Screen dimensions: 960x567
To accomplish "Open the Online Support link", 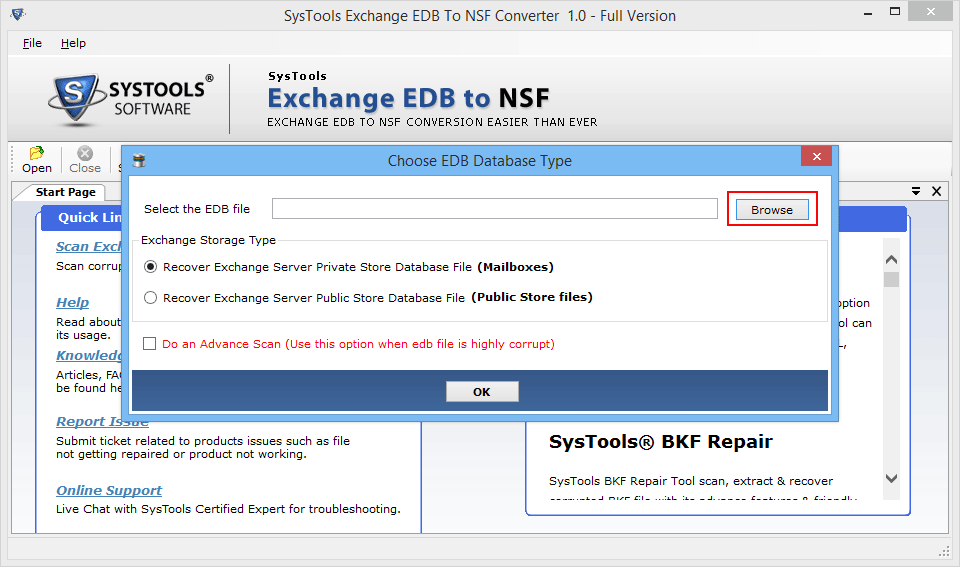I will (109, 490).
